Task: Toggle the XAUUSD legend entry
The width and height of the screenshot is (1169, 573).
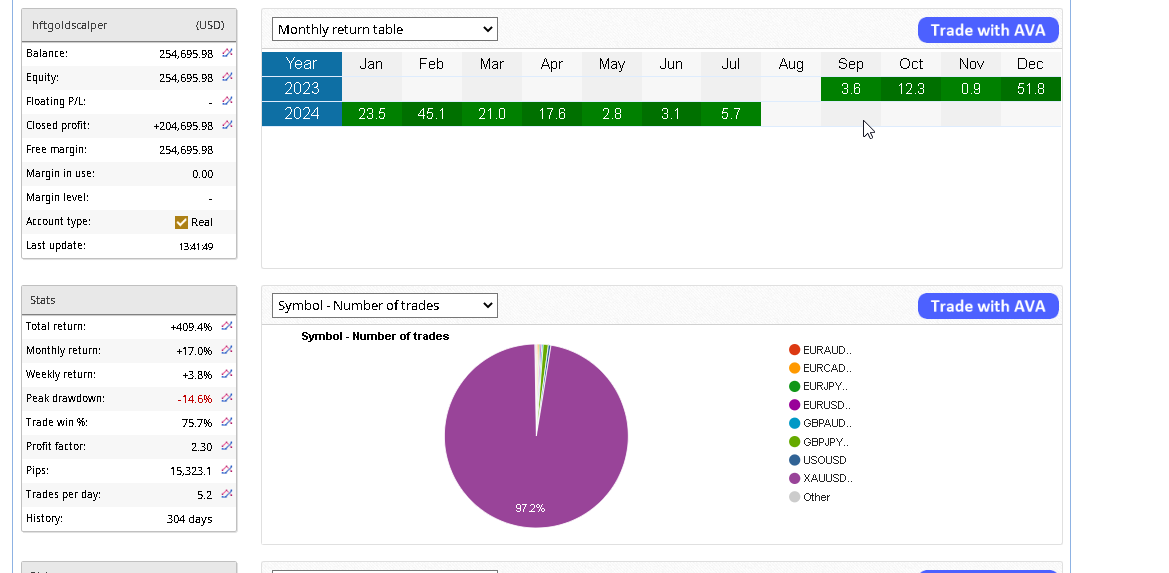Action: coord(826,478)
